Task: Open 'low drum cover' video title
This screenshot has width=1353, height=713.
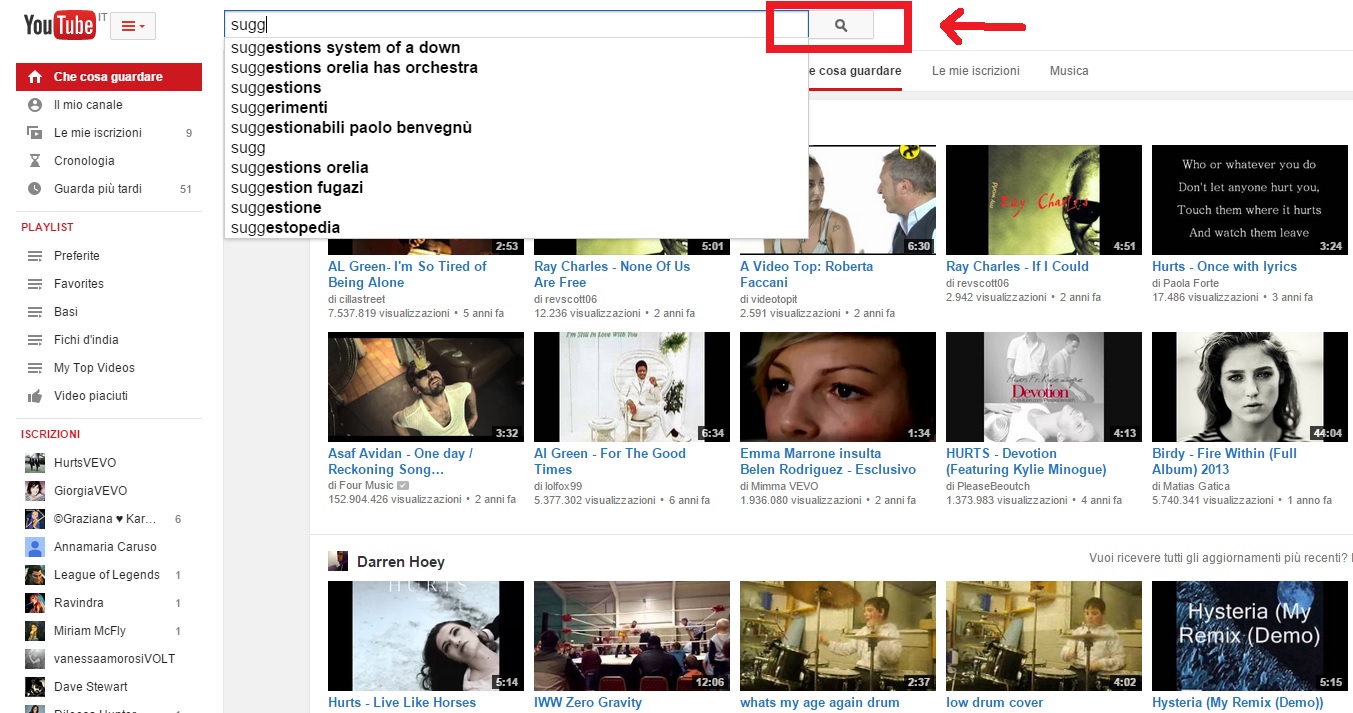Action: 995,702
